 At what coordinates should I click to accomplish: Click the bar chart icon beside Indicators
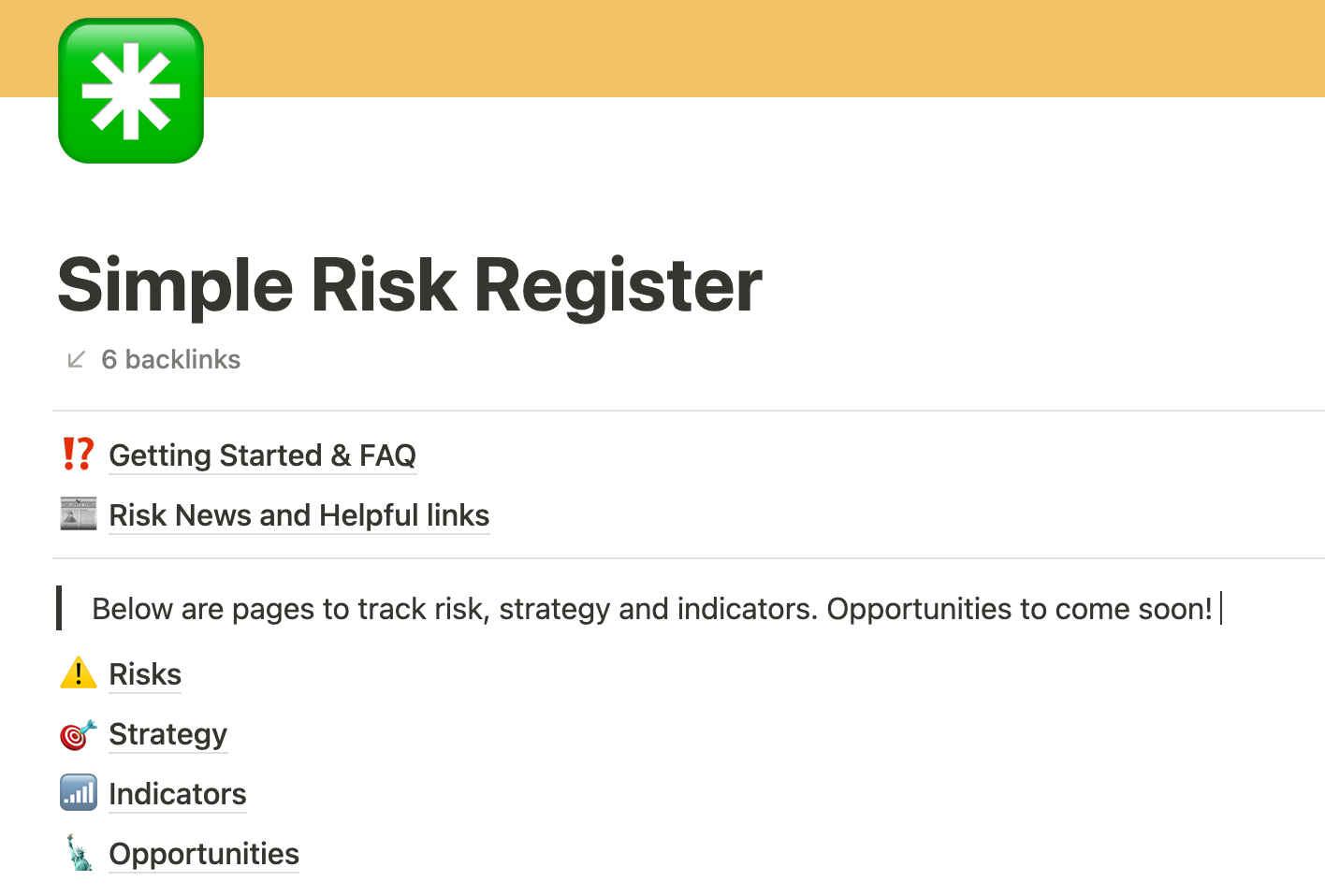coord(78,792)
